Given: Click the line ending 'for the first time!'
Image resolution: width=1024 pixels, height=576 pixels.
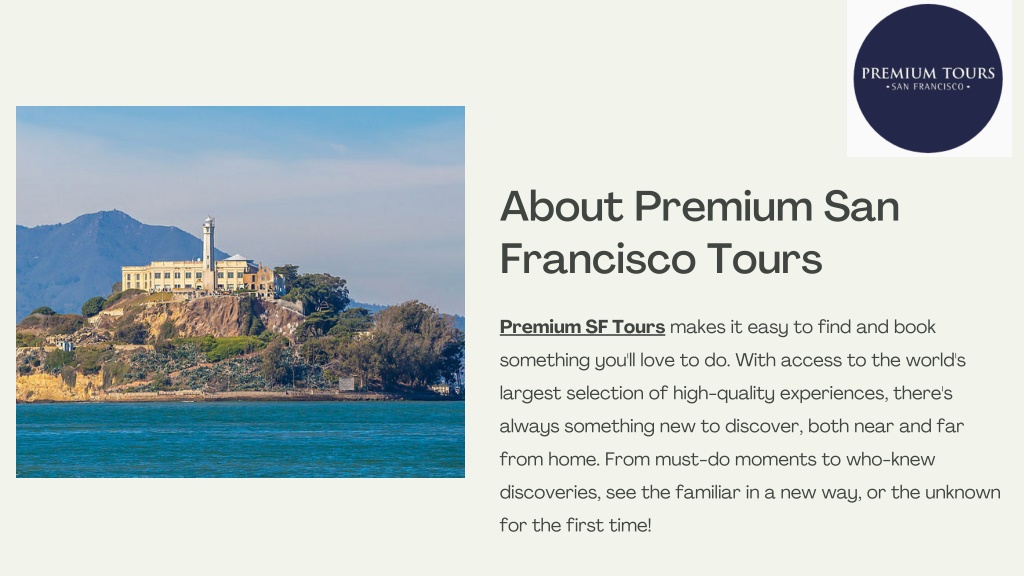Looking at the screenshot, I should 575,525.
